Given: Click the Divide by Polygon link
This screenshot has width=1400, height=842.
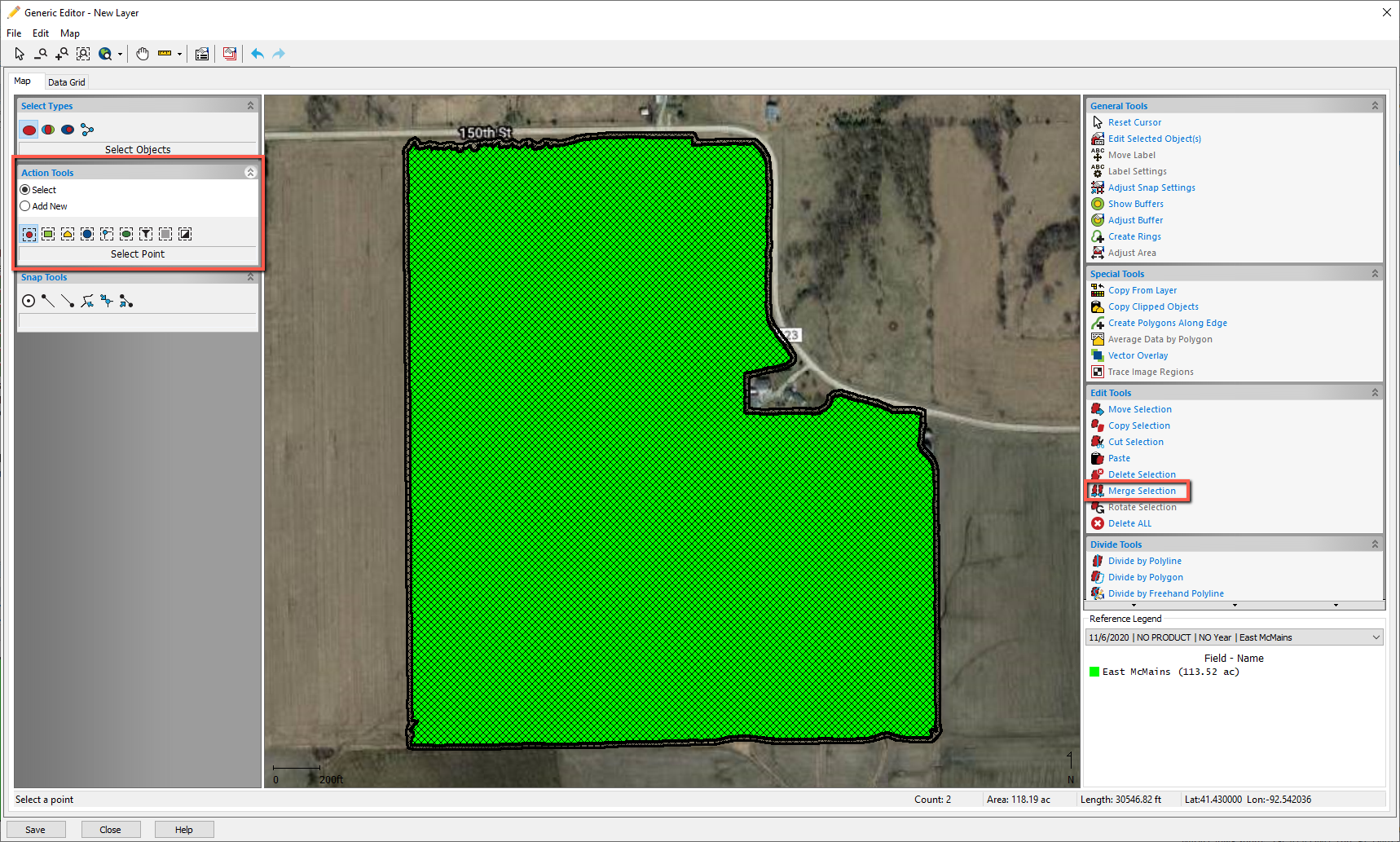Looking at the screenshot, I should tap(1145, 577).
